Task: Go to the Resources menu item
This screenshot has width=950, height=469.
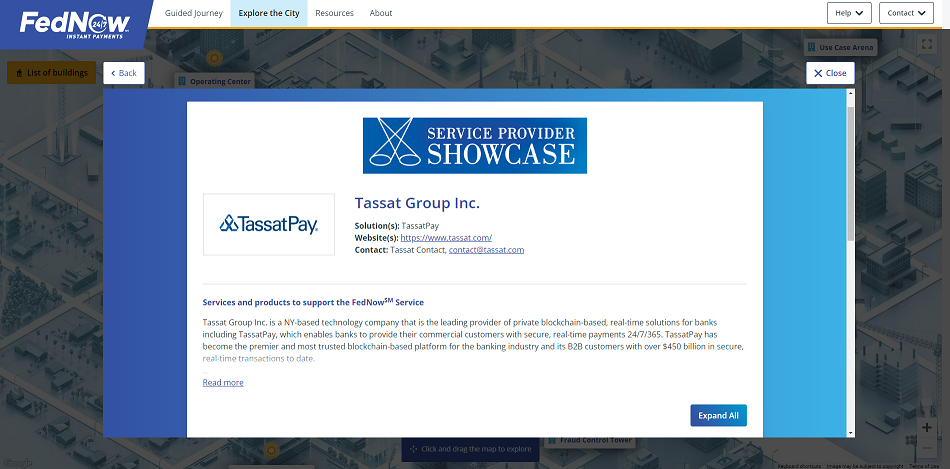Action: tap(334, 13)
